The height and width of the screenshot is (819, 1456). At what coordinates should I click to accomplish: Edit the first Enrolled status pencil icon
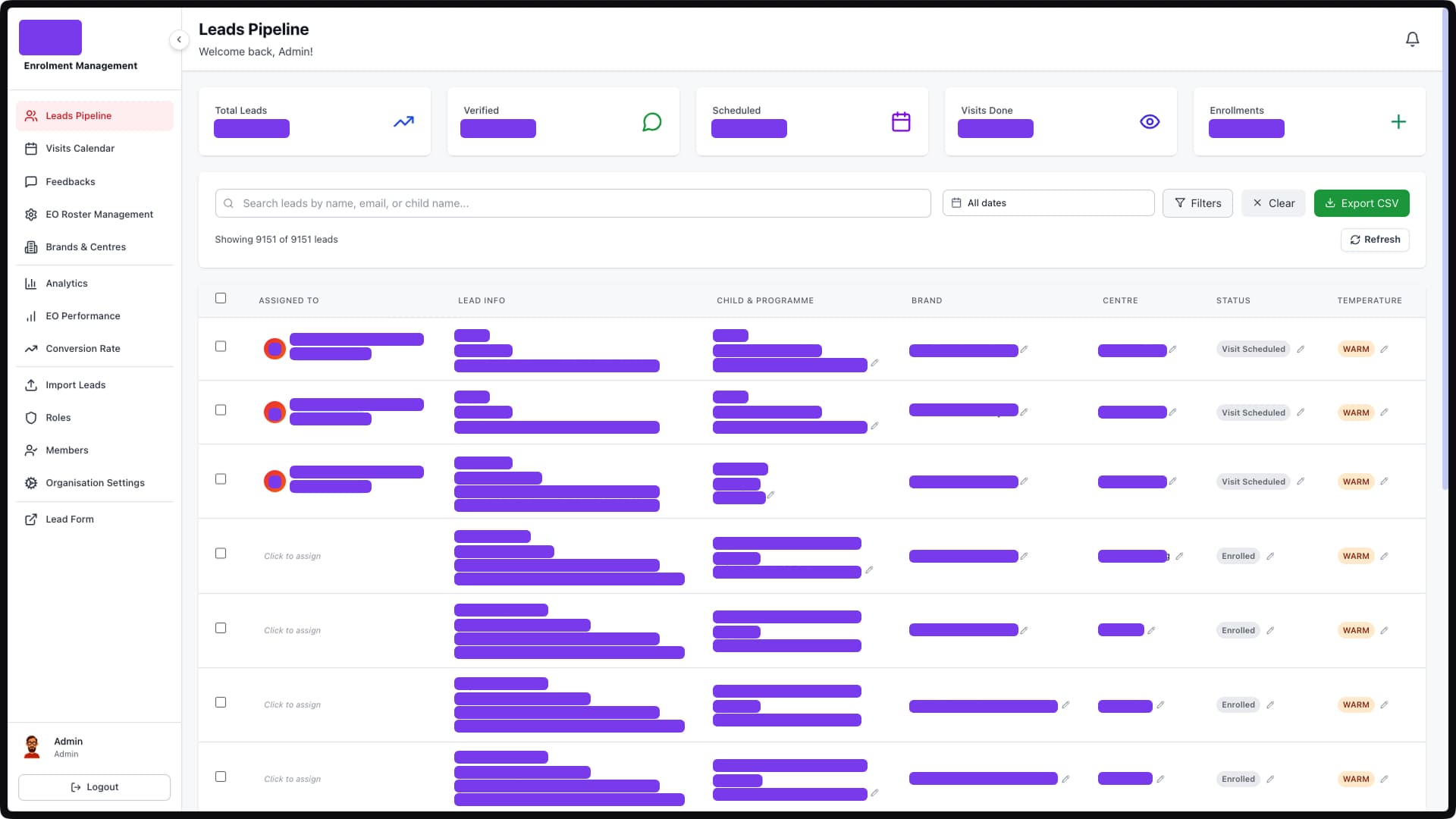click(x=1270, y=556)
